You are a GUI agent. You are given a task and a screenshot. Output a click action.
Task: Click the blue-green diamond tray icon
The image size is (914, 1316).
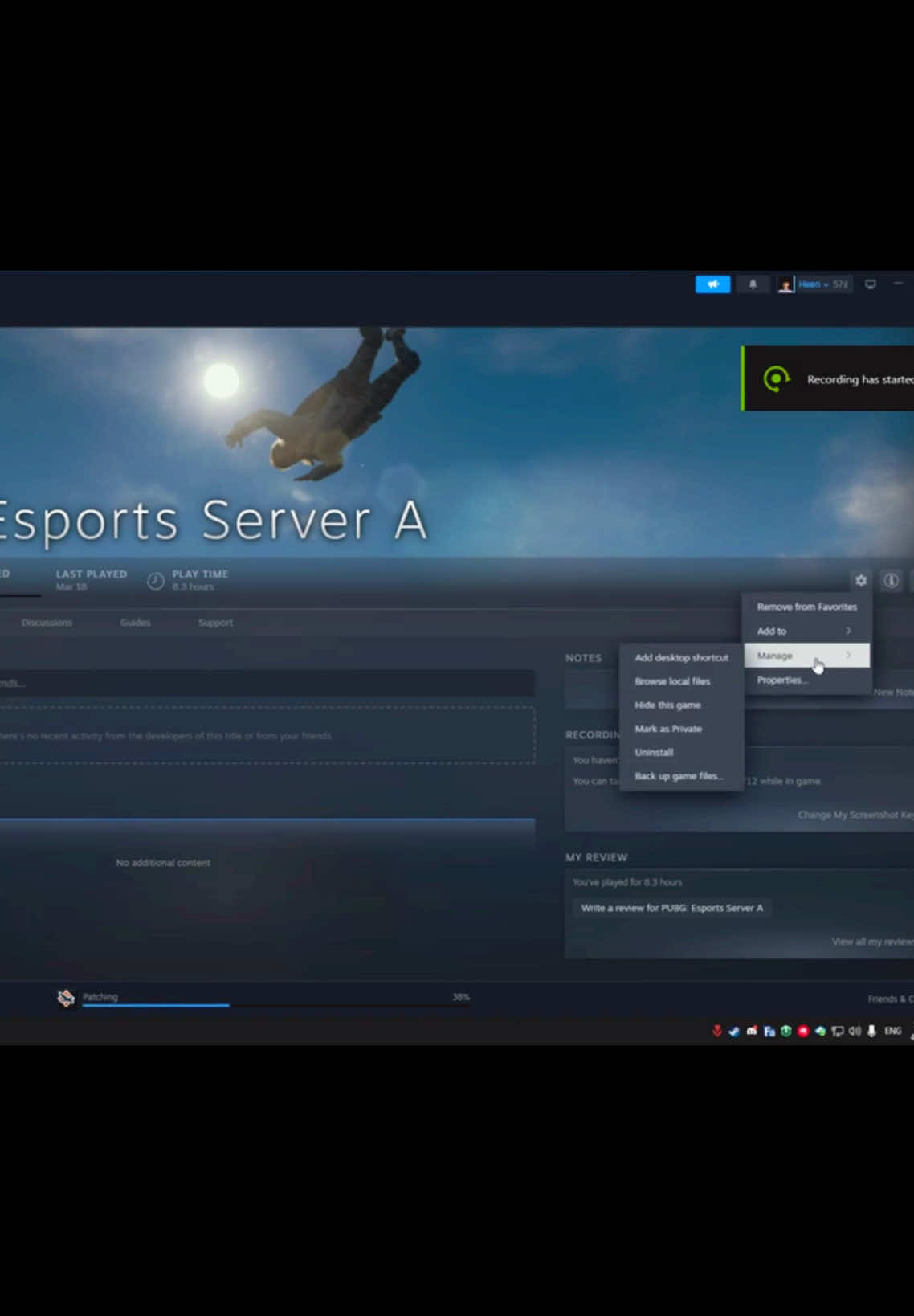[x=820, y=1031]
